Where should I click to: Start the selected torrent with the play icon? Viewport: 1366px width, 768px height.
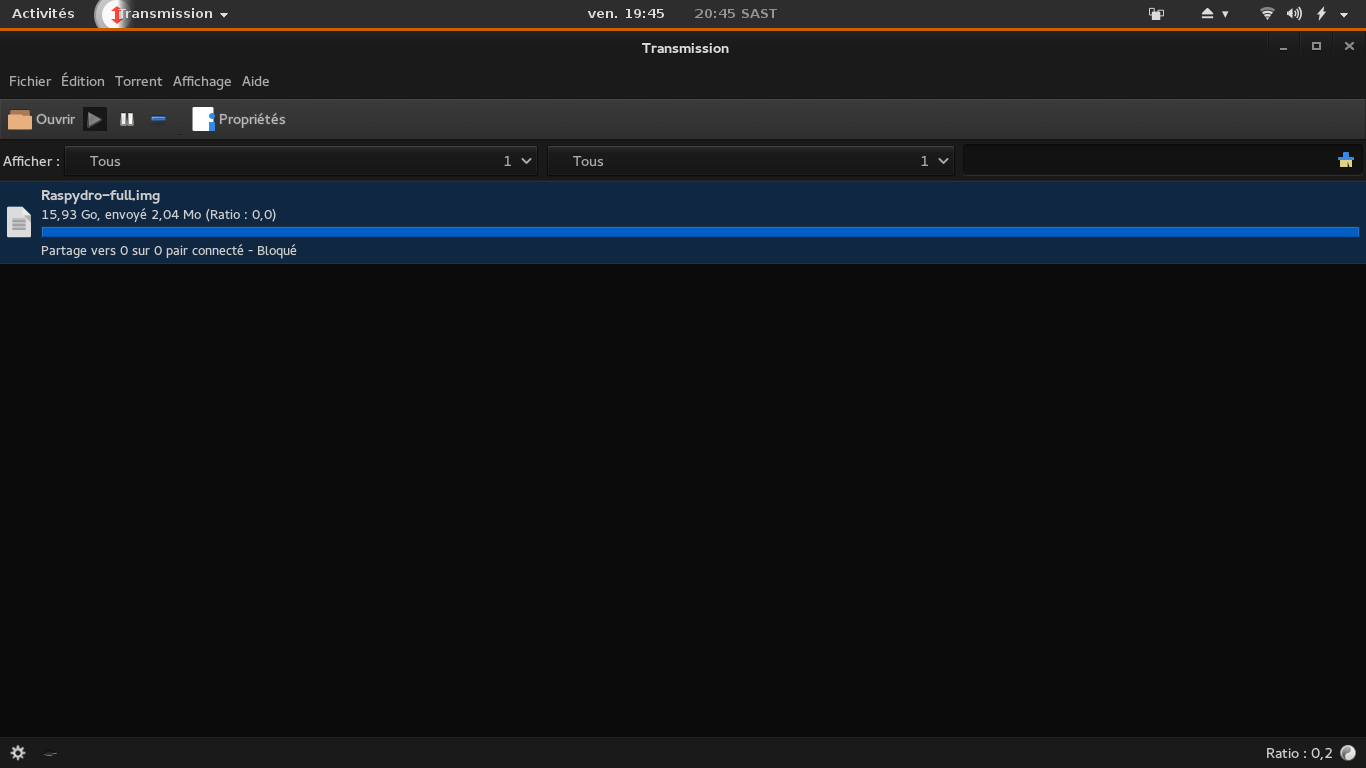[x=94, y=120]
